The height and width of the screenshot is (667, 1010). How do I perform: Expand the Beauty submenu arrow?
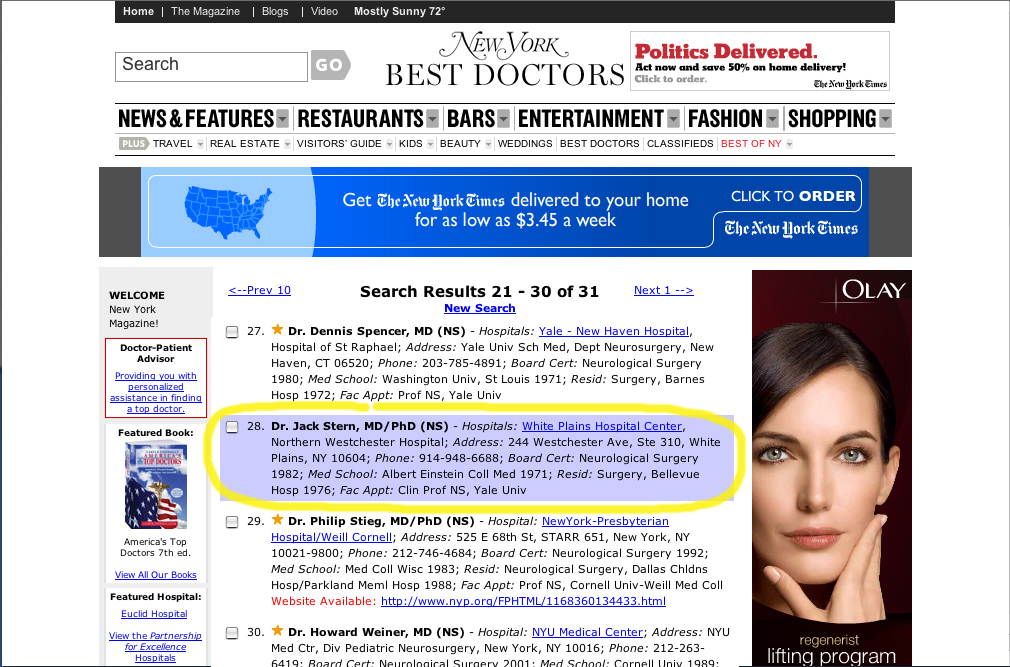point(488,144)
